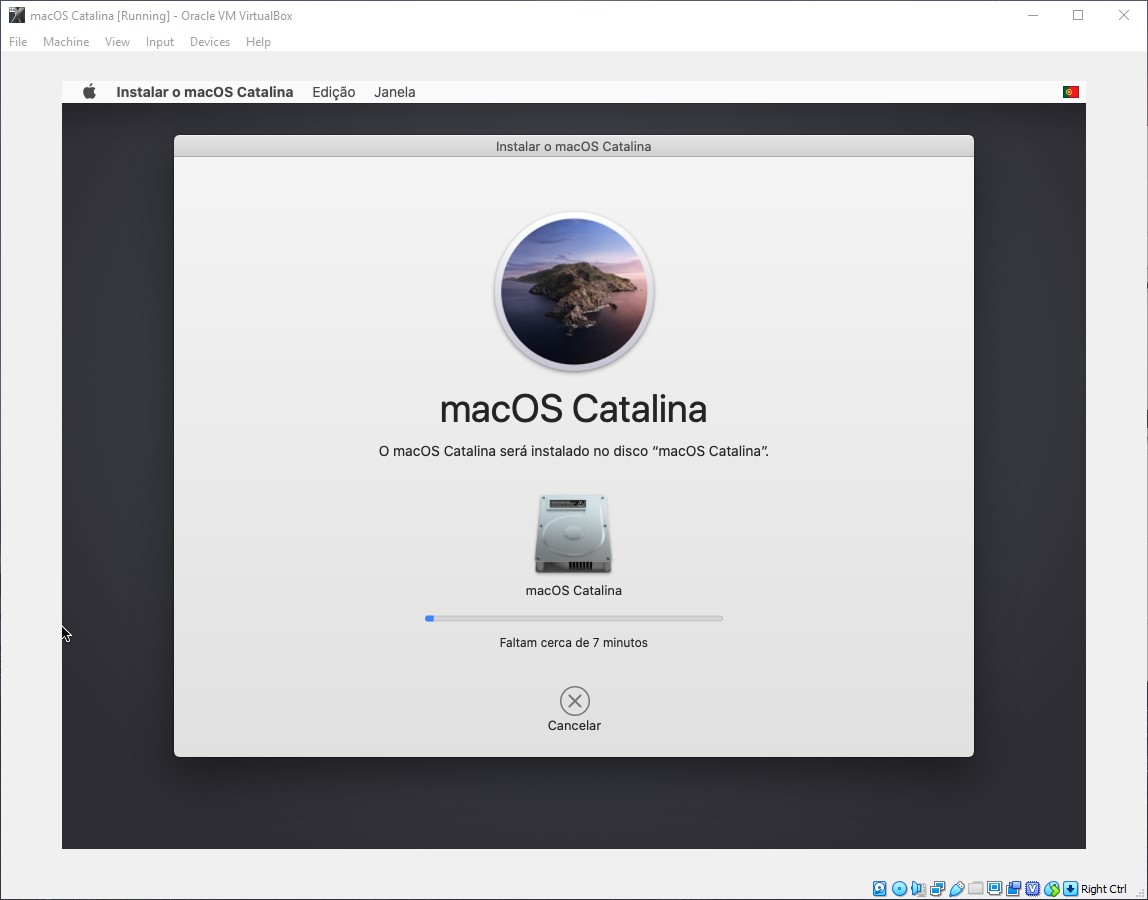Click the Catalina island logo image

point(574,291)
